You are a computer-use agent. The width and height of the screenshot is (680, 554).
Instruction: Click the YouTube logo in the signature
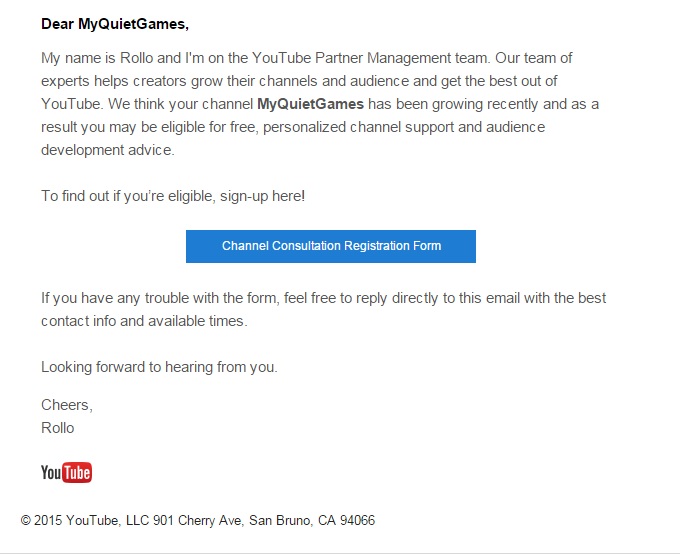click(x=66, y=472)
